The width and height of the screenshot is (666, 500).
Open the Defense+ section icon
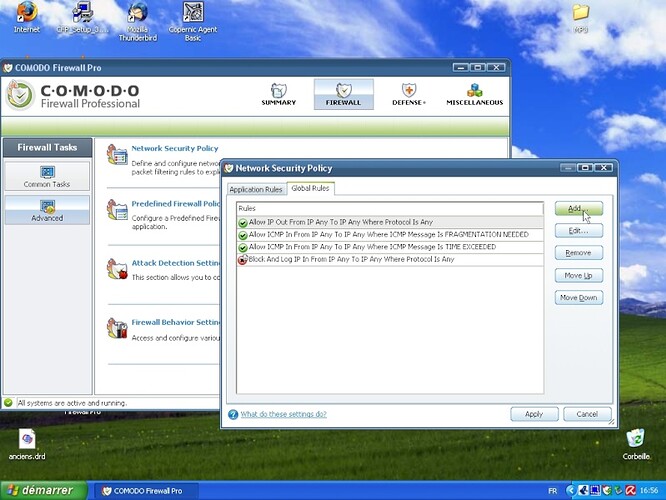[409, 94]
